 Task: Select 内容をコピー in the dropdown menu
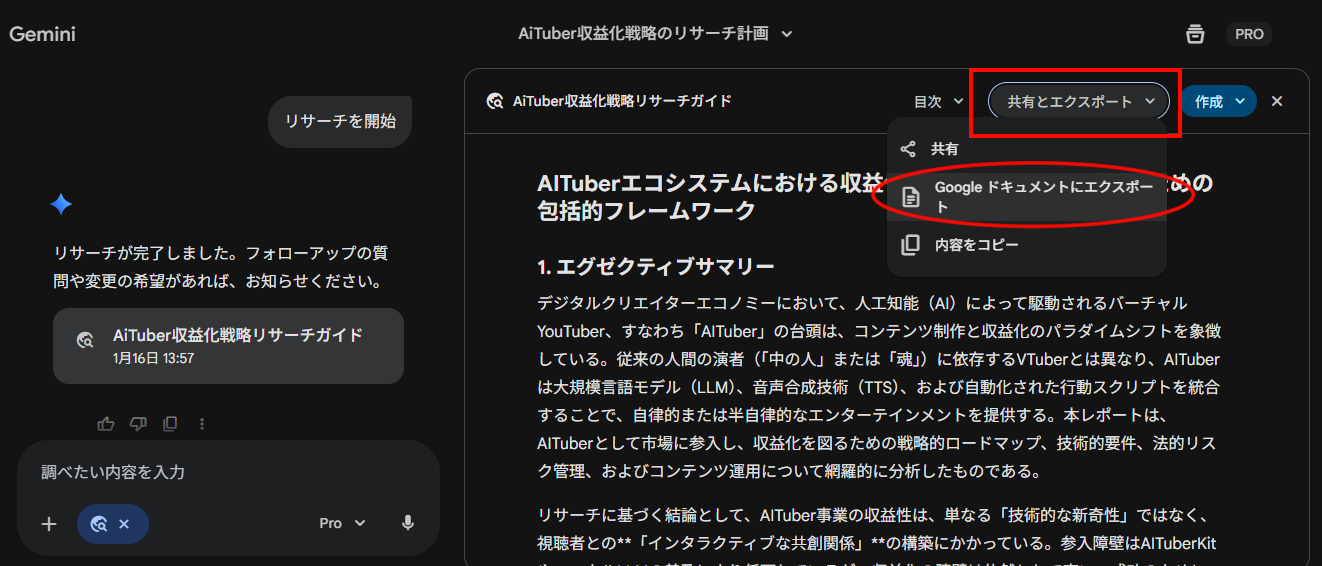coord(976,245)
